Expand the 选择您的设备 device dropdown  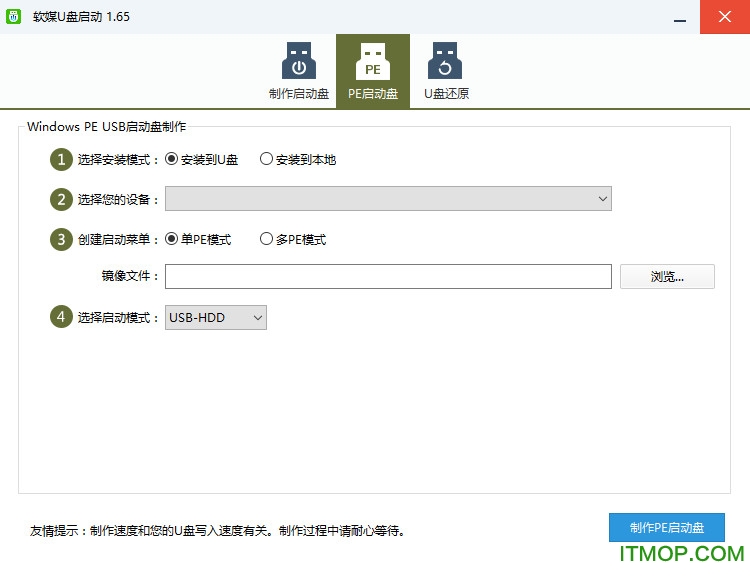(388, 199)
